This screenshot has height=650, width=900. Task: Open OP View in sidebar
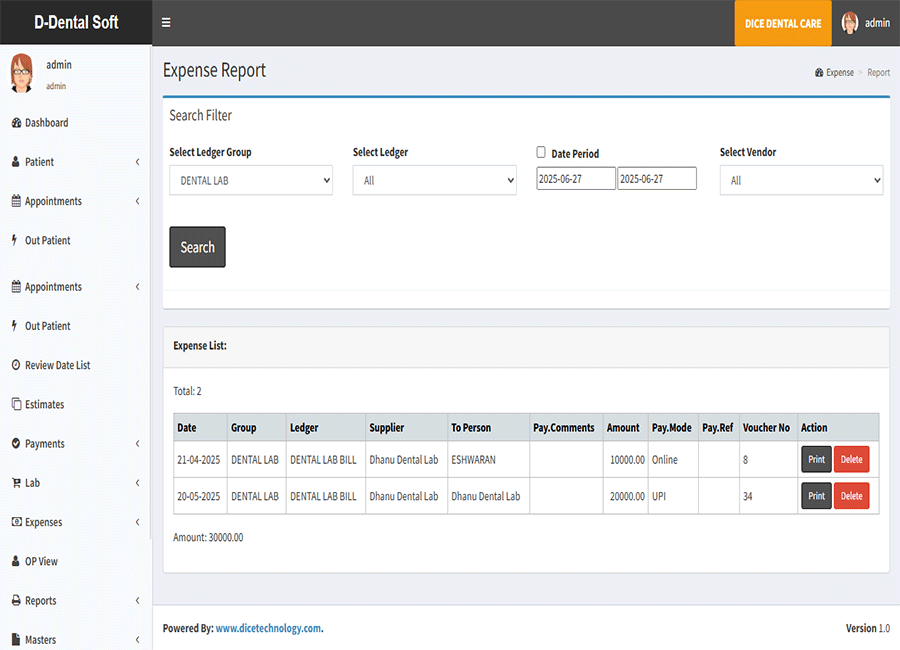(x=41, y=562)
